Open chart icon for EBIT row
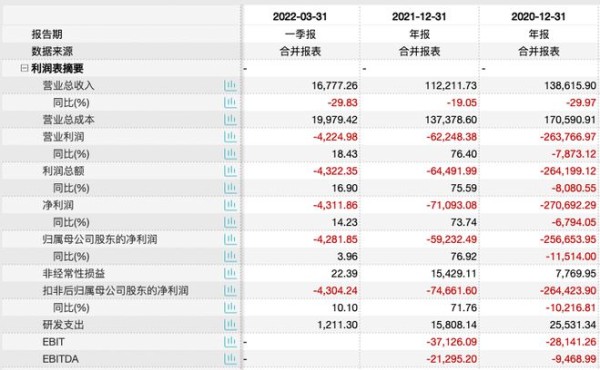This screenshot has height=370, width=600. point(230,342)
